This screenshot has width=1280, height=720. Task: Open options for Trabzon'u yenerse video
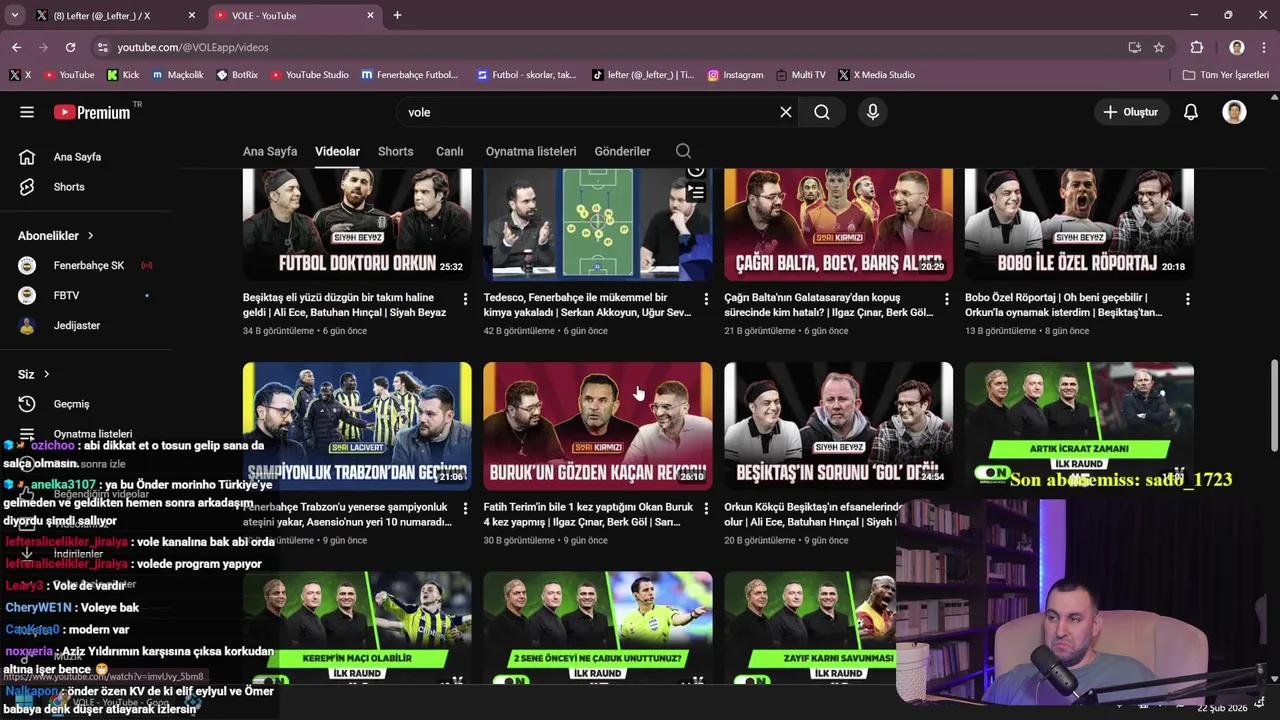[465, 509]
